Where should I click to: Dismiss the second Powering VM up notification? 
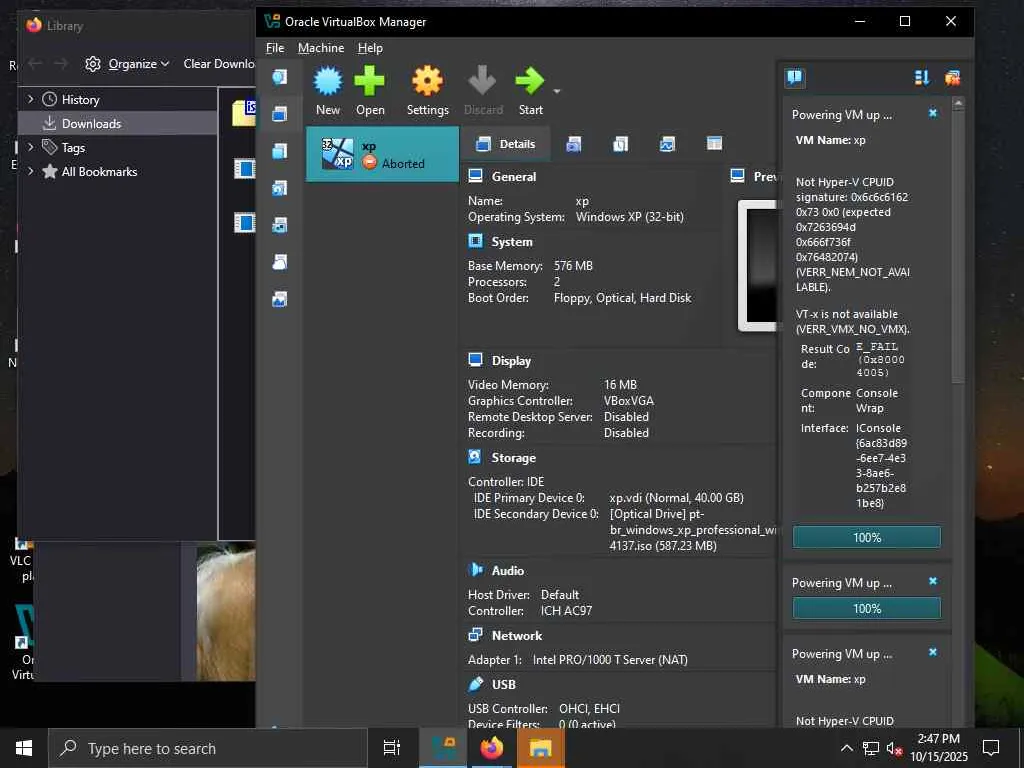(x=933, y=581)
